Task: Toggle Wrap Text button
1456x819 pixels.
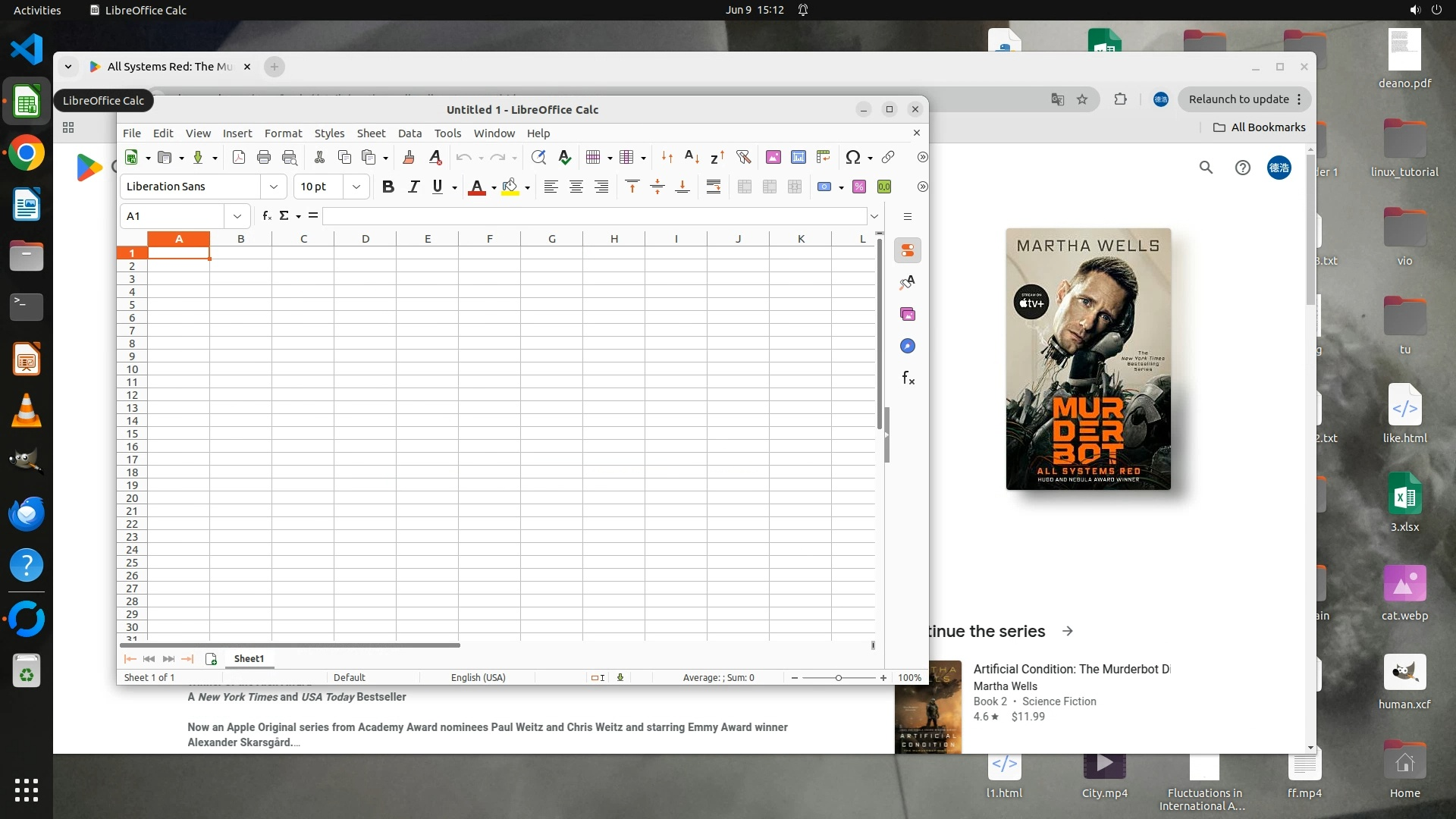Action: click(713, 187)
